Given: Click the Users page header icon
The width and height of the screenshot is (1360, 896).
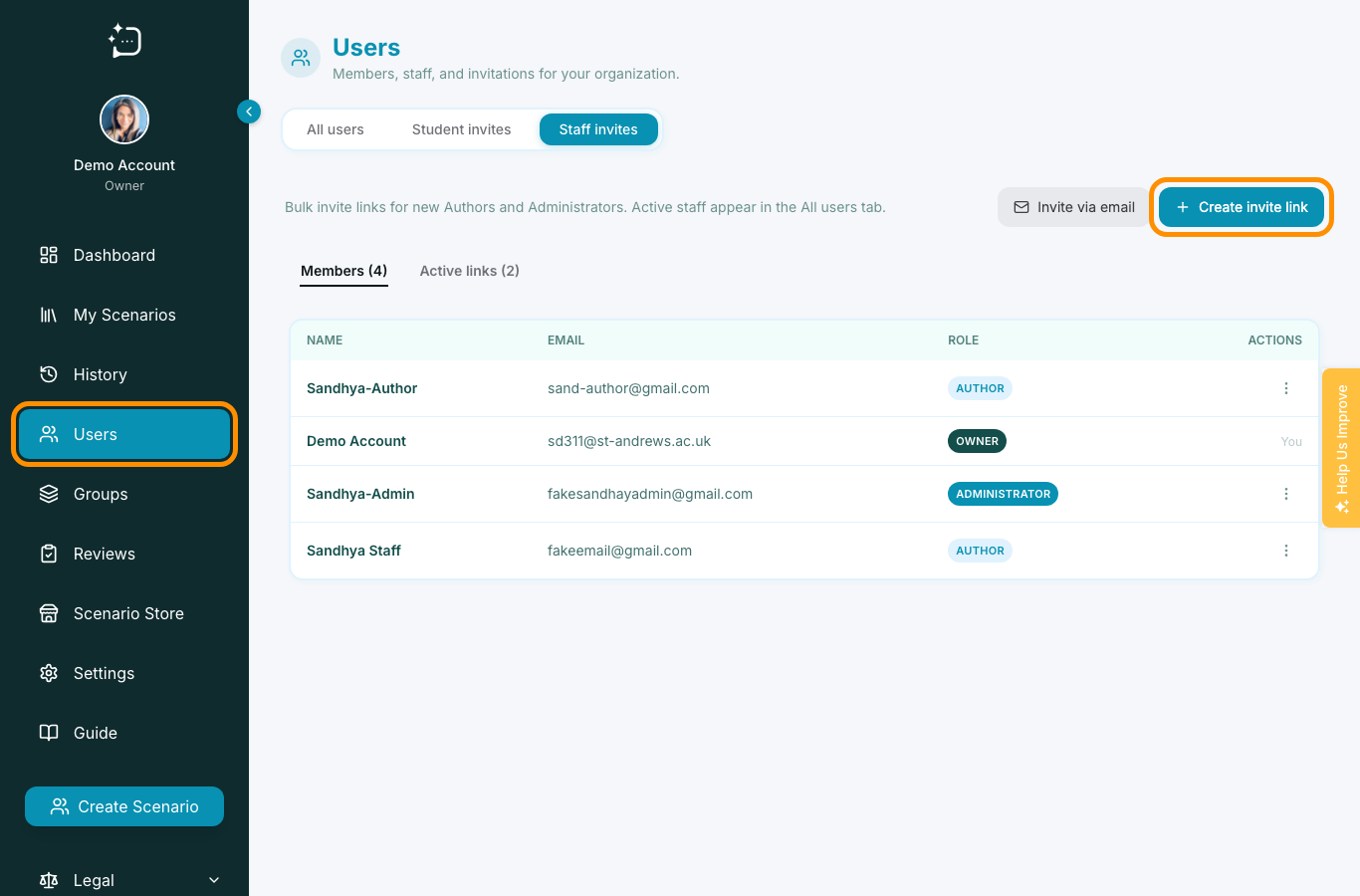Looking at the screenshot, I should (301, 59).
